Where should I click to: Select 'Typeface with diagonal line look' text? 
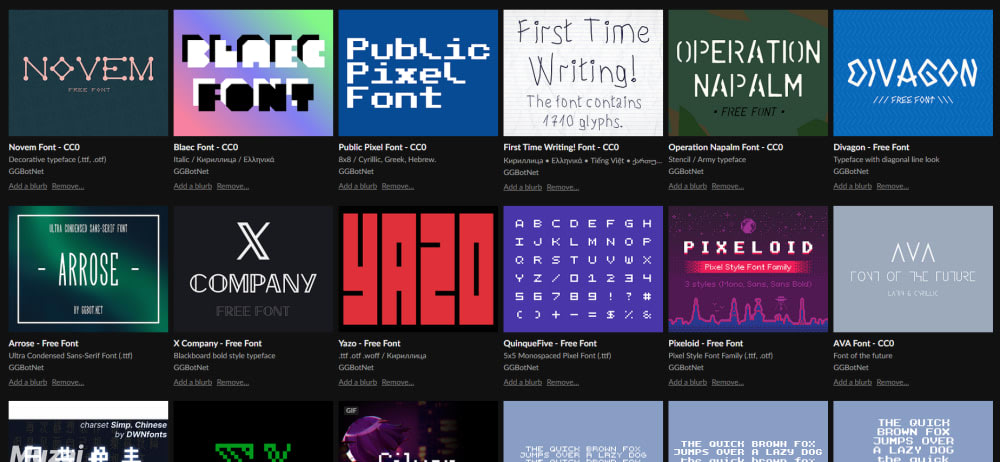click(x=886, y=160)
